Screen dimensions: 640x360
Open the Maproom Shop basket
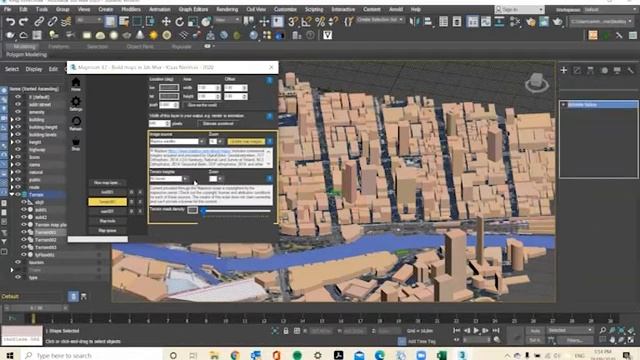tap(76, 144)
